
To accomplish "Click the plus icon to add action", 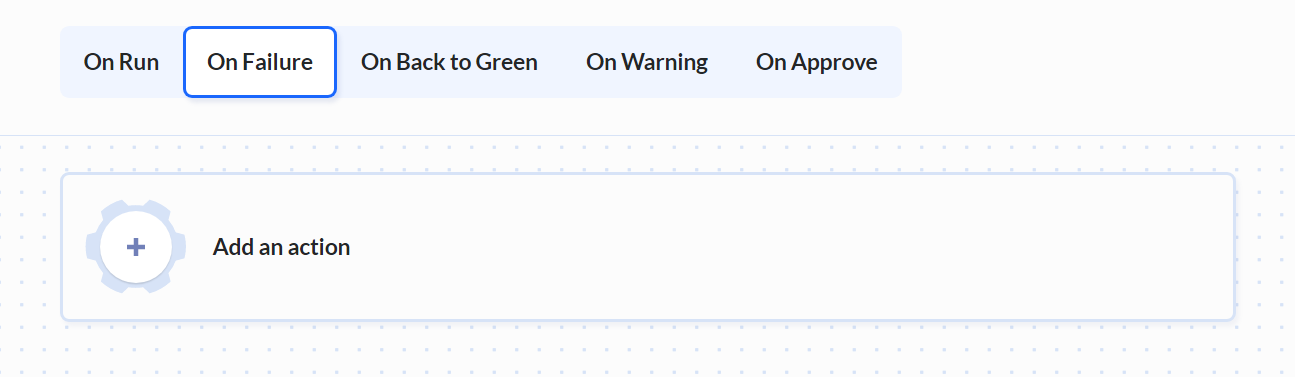I will tap(136, 247).
